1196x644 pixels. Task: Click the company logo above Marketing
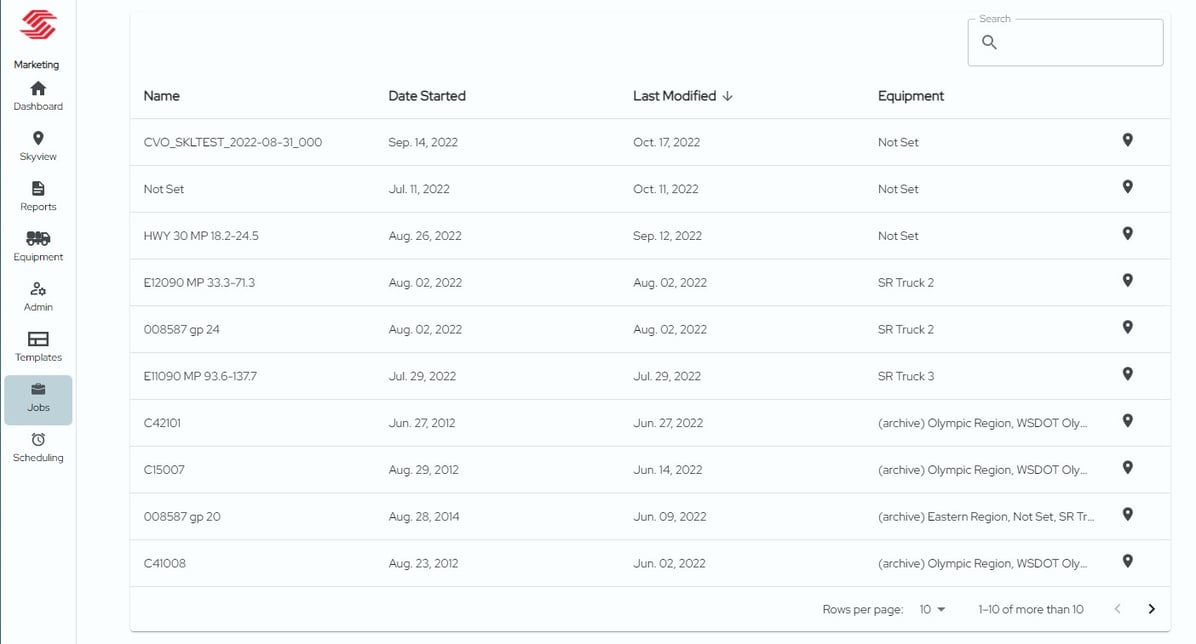pyautogui.click(x=37, y=23)
